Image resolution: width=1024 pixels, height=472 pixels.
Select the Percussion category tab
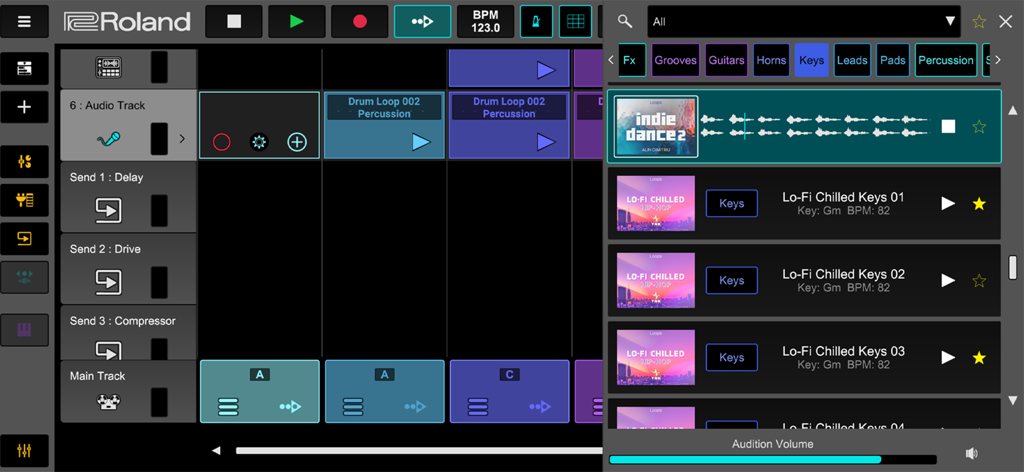[x=946, y=60]
